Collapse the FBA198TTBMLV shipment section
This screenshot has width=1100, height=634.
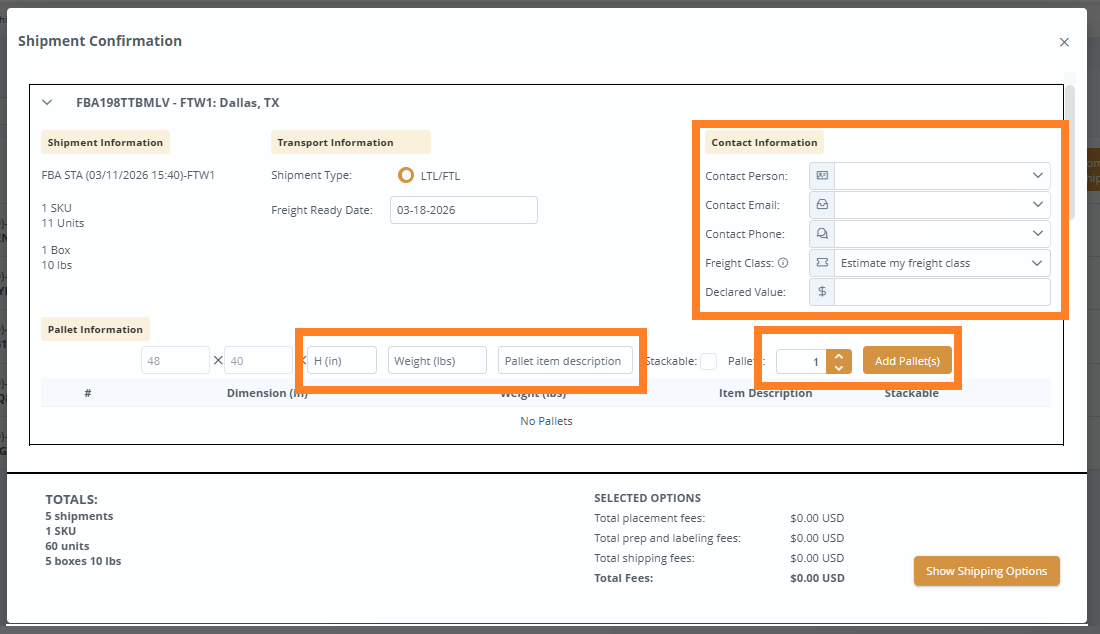coord(47,102)
